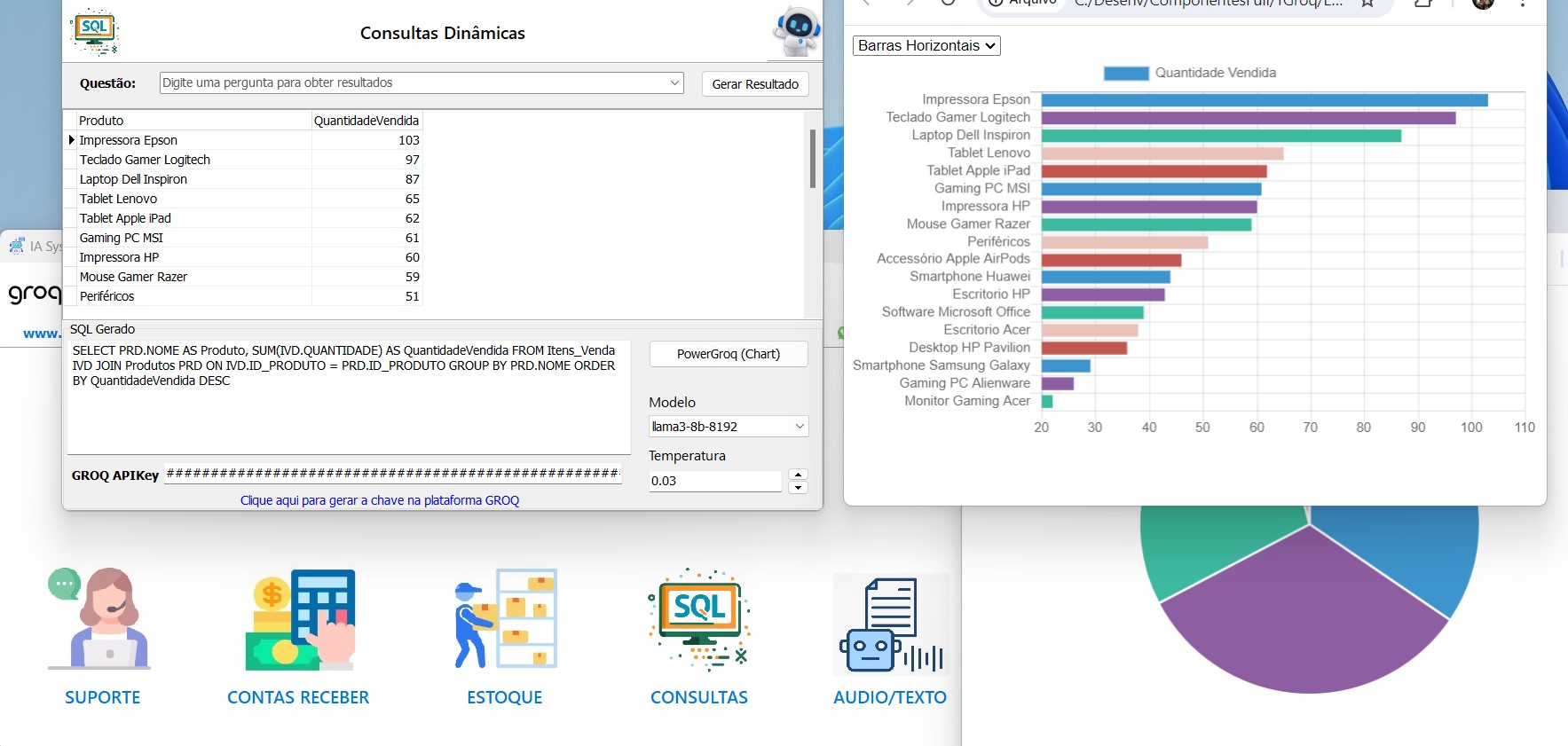
Task: Open the Questão combo box dropdown arrow
Action: tap(674, 82)
